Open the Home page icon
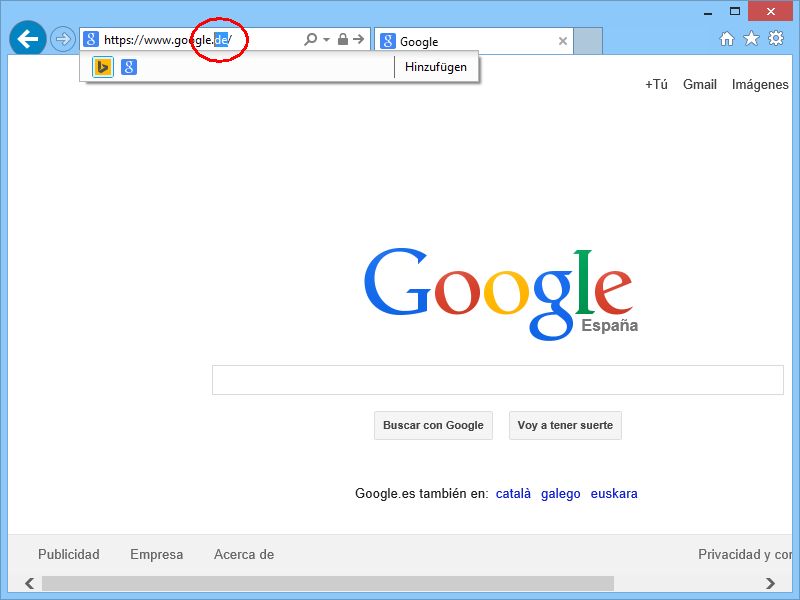Screen dimensions: 800x600 tap(727, 39)
